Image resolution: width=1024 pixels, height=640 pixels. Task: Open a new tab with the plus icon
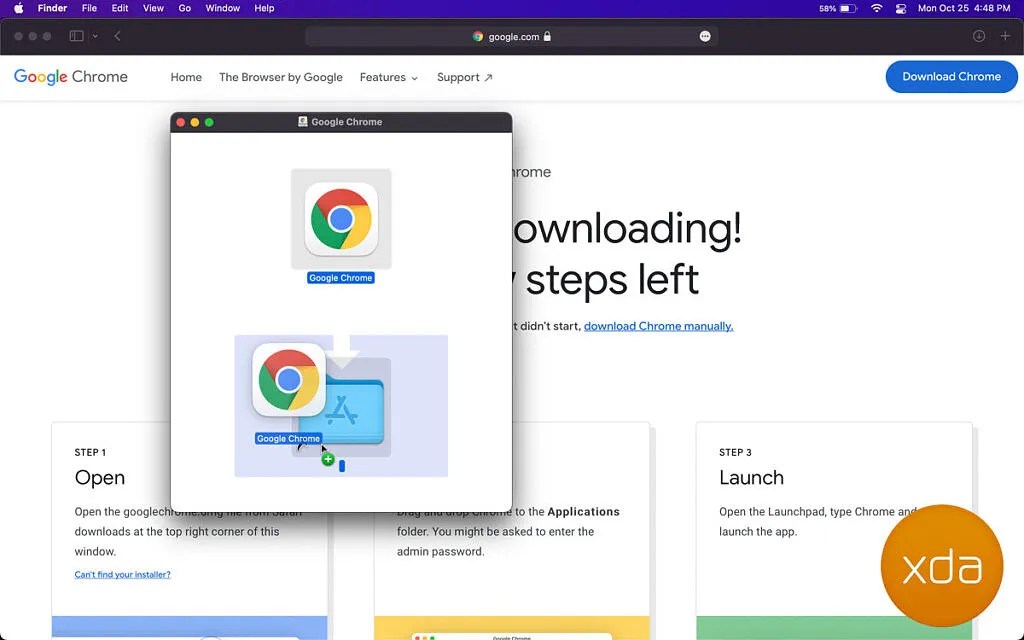[1004, 36]
